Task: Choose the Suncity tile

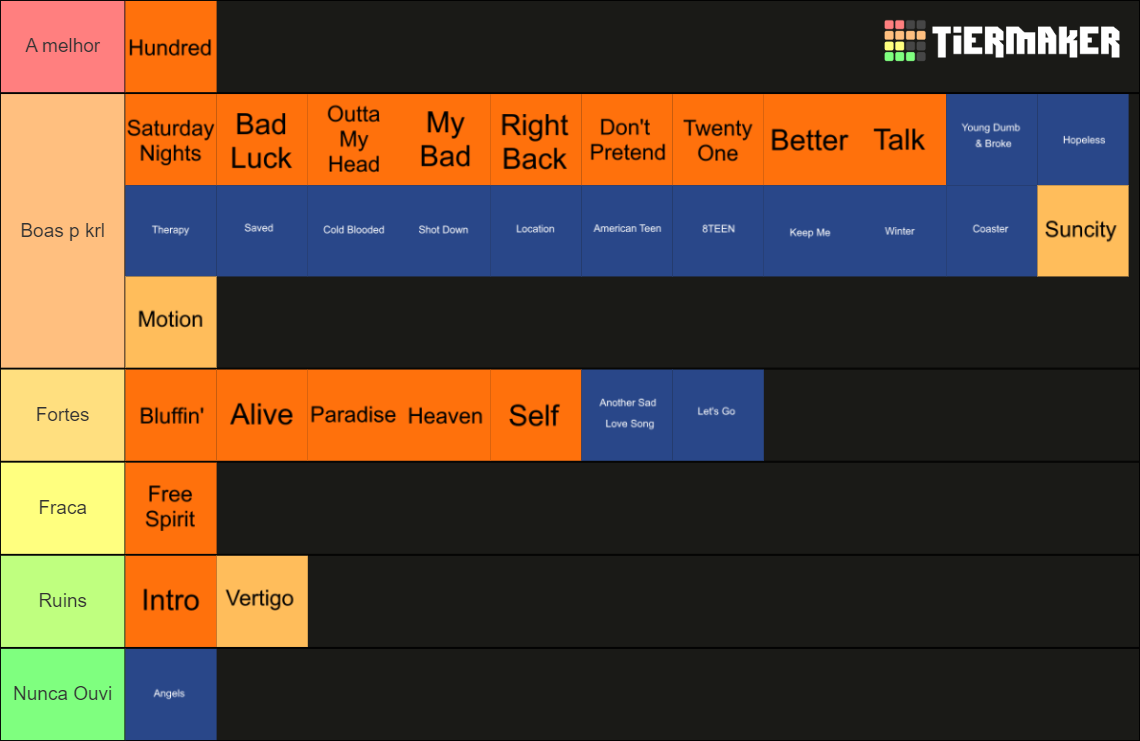Action: (1083, 231)
